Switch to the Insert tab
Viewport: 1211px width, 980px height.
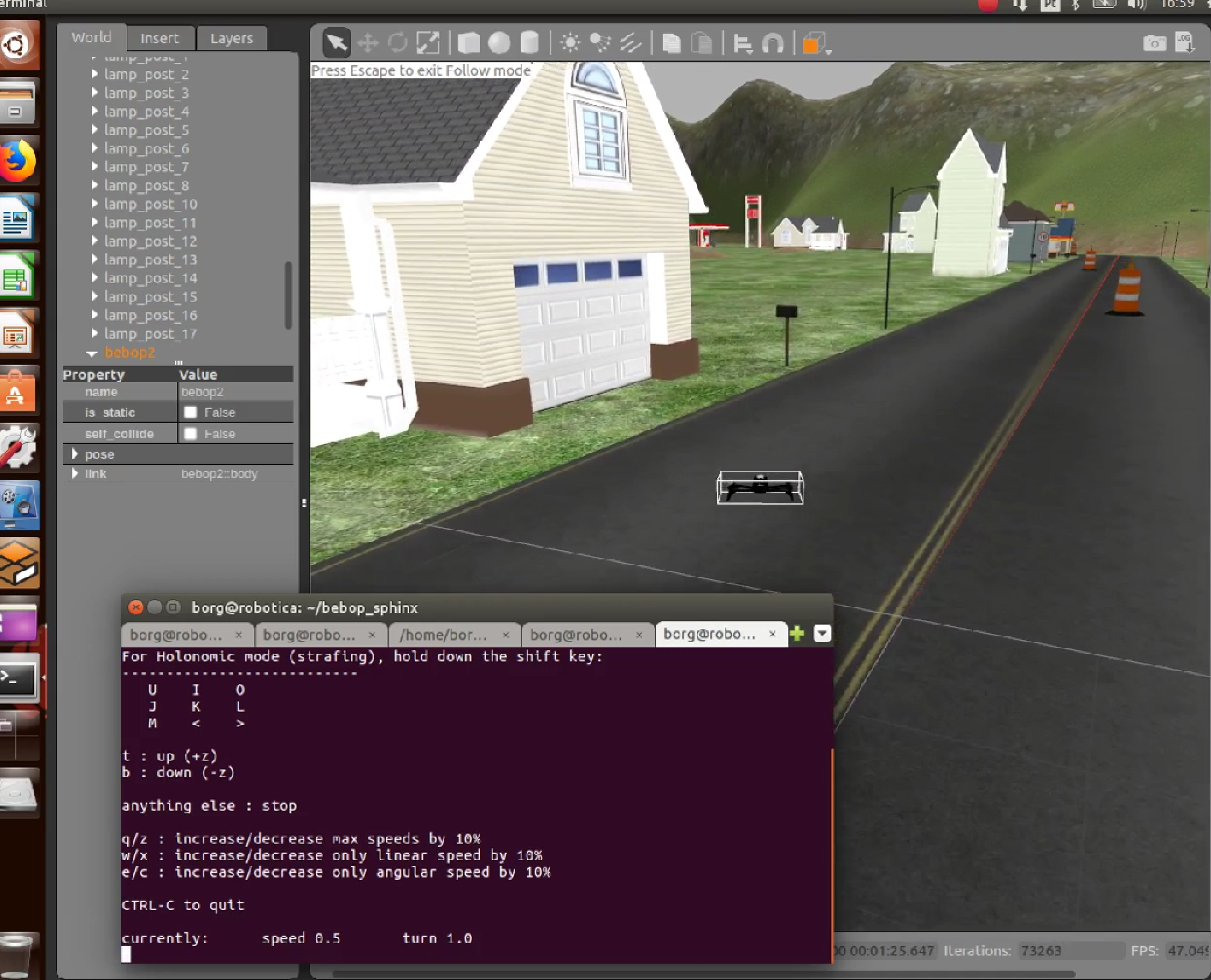pyautogui.click(x=159, y=38)
